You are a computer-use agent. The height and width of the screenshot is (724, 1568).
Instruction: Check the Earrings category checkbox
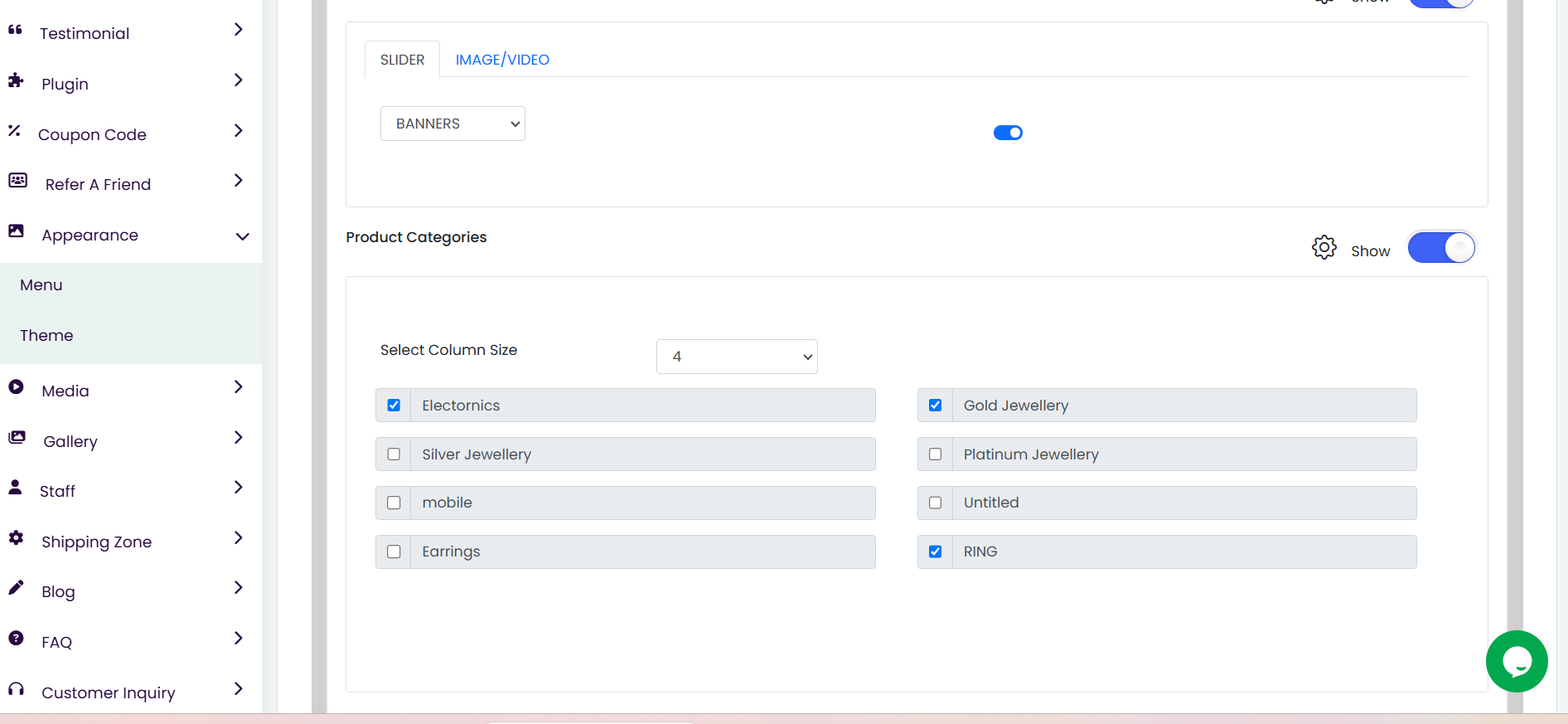394,552
